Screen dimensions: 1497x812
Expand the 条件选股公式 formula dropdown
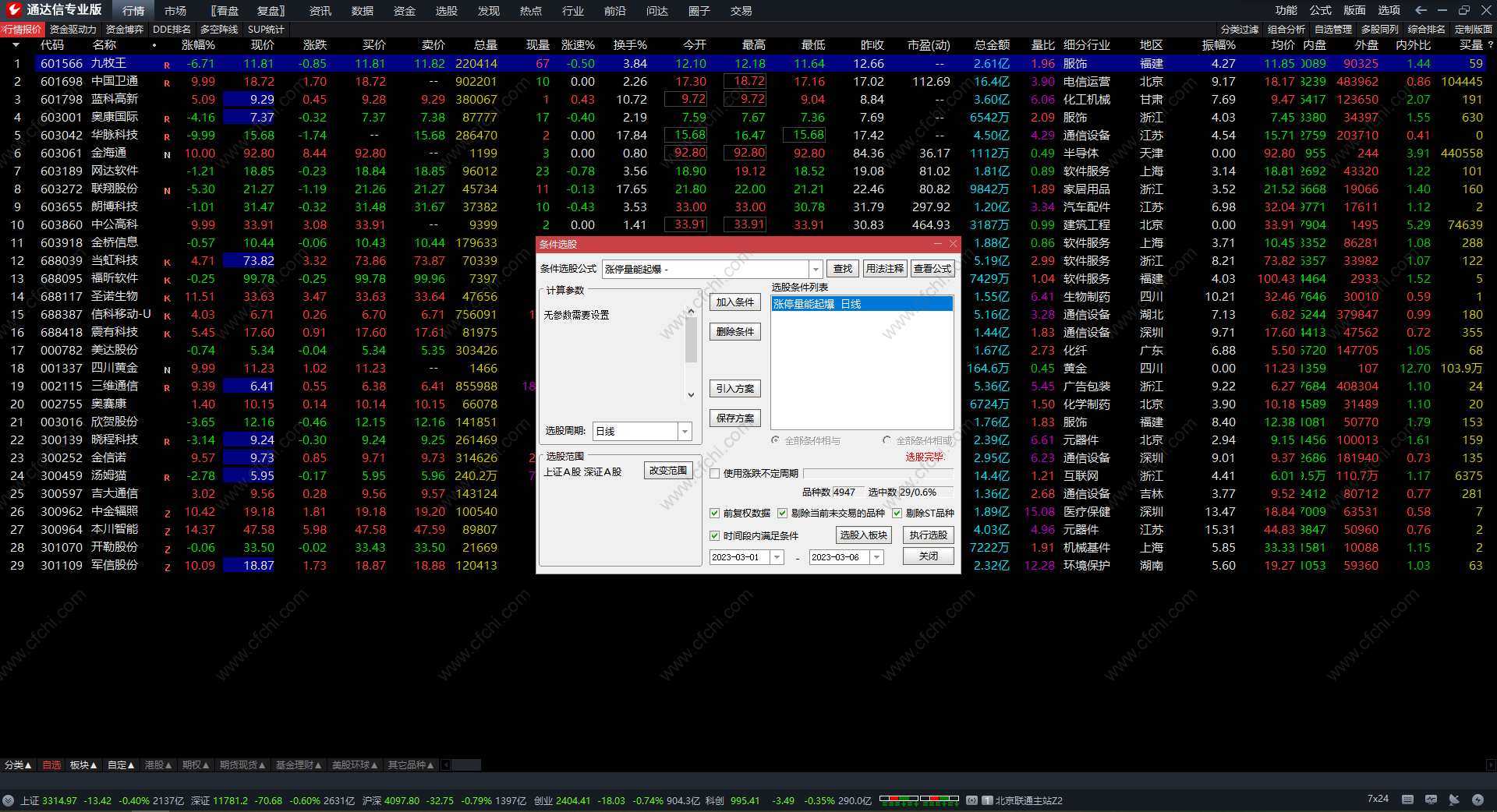tap(816, 269)
